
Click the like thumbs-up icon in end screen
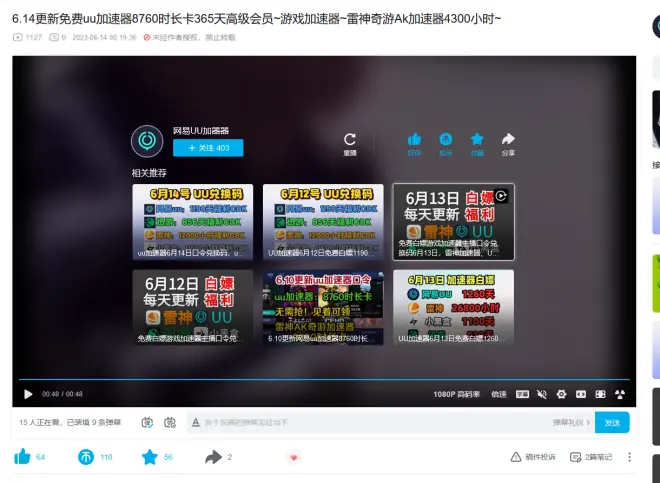coord(414,139)
